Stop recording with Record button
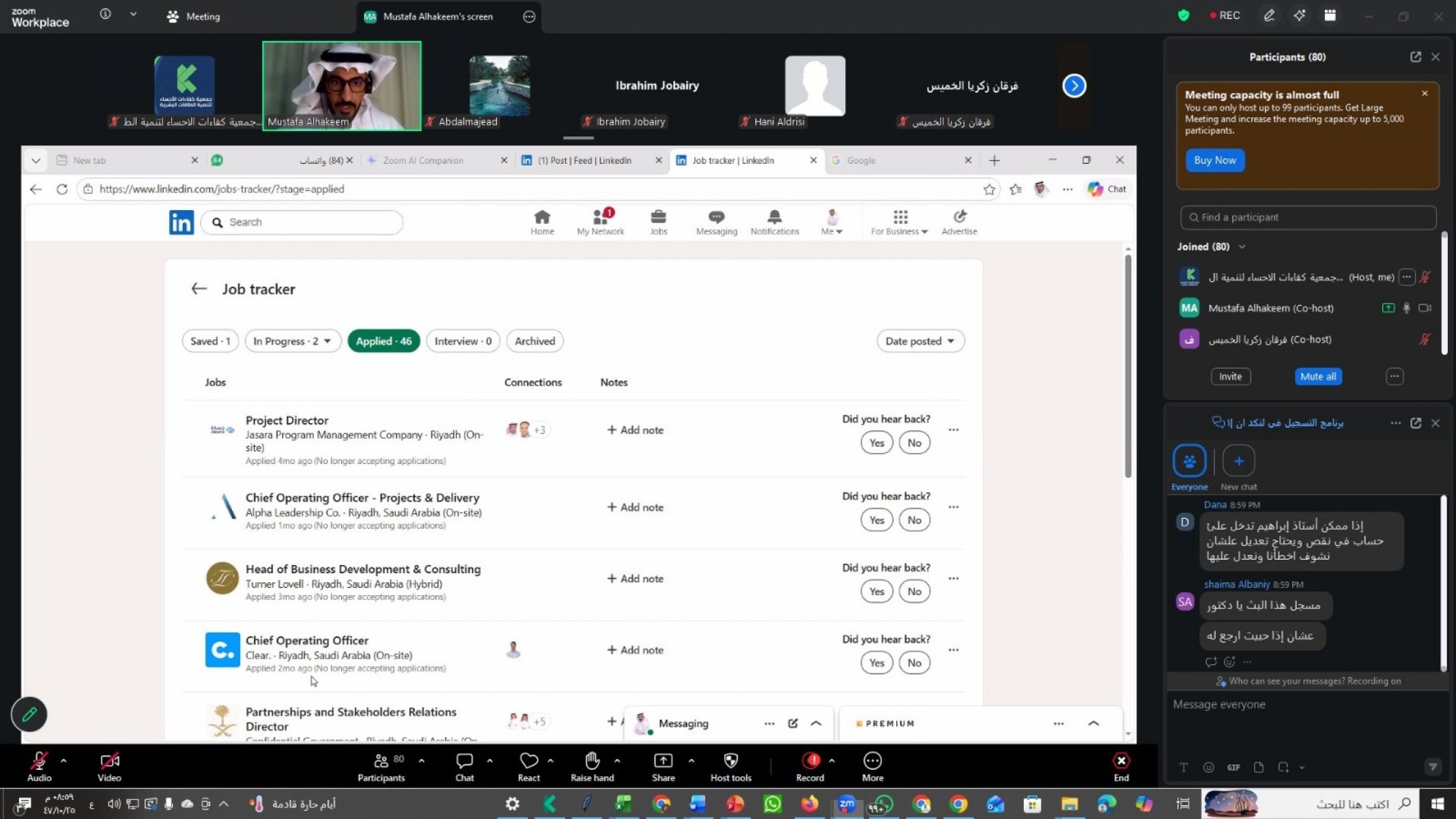The width and height of the screenshot is (1456, 819). tap(810, 761)
